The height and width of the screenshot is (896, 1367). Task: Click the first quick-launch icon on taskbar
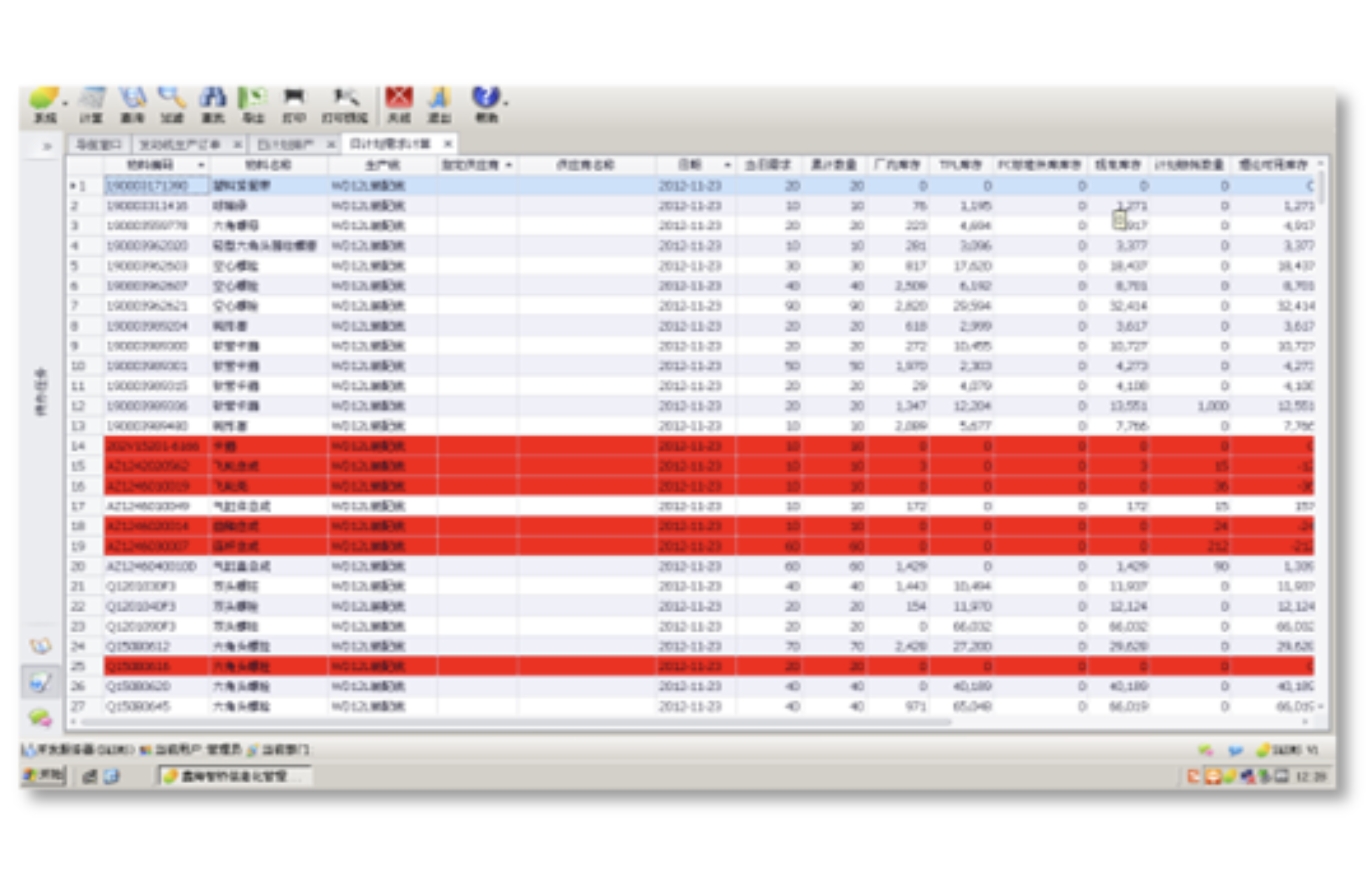pos(90,777)
